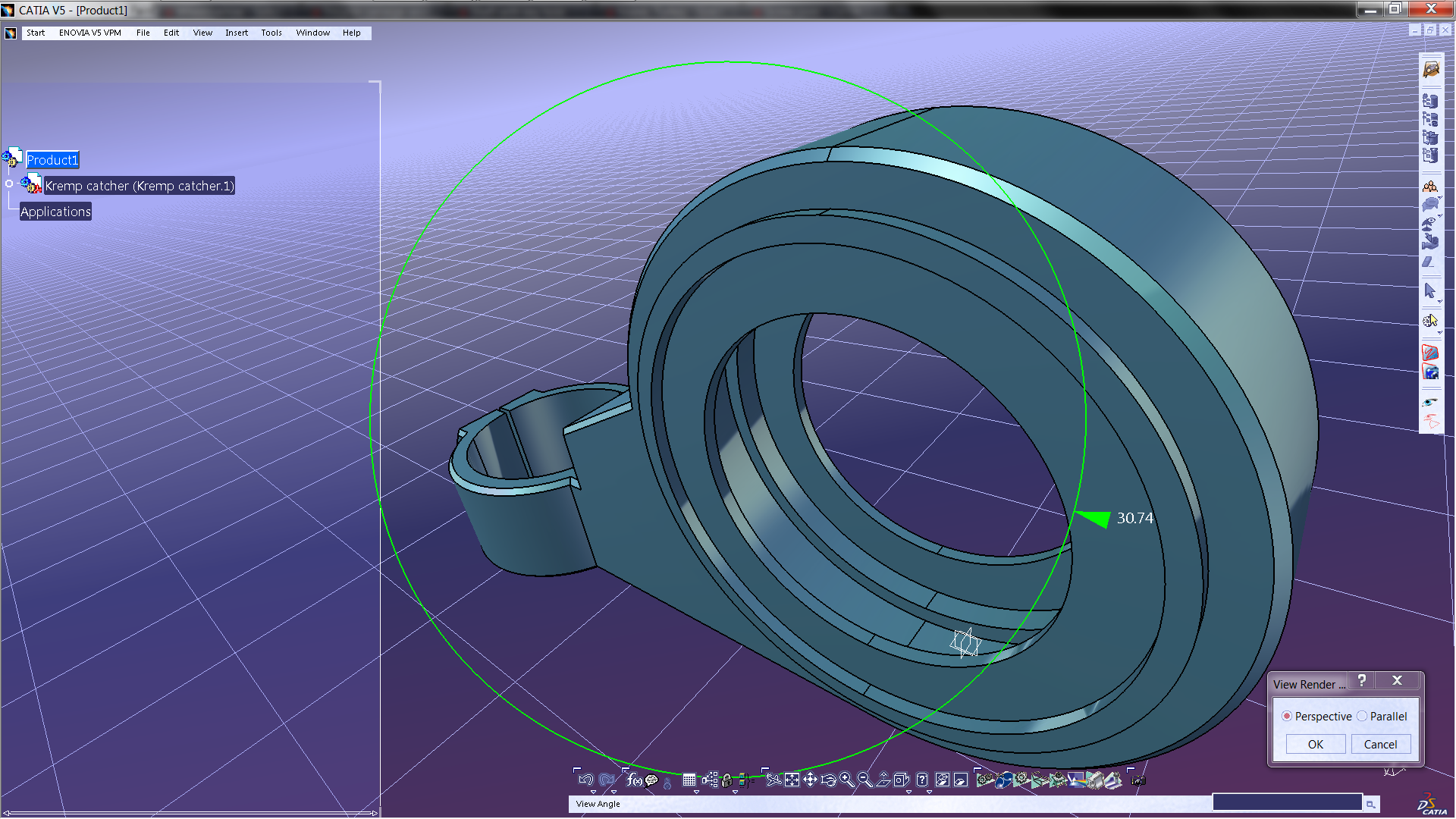The image size is (1456, 819).
Task: Select the Perspective radio button
Action: point(1287,716)
